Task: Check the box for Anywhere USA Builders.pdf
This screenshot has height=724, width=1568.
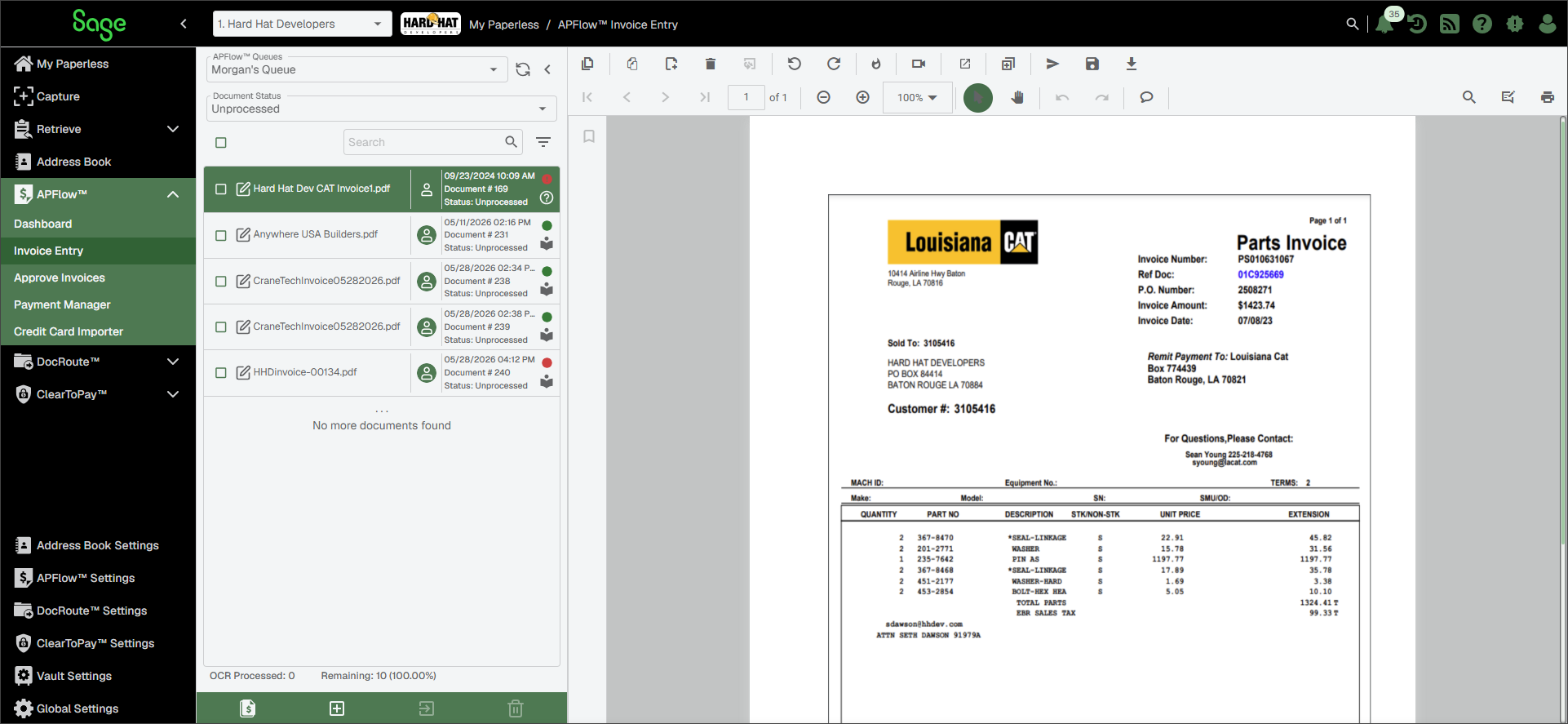Action: pos(221,235)
